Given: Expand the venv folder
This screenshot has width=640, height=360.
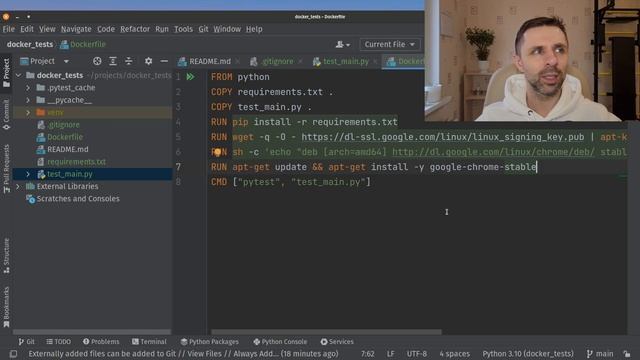Looking at the screenshot, I should [28, 112].
